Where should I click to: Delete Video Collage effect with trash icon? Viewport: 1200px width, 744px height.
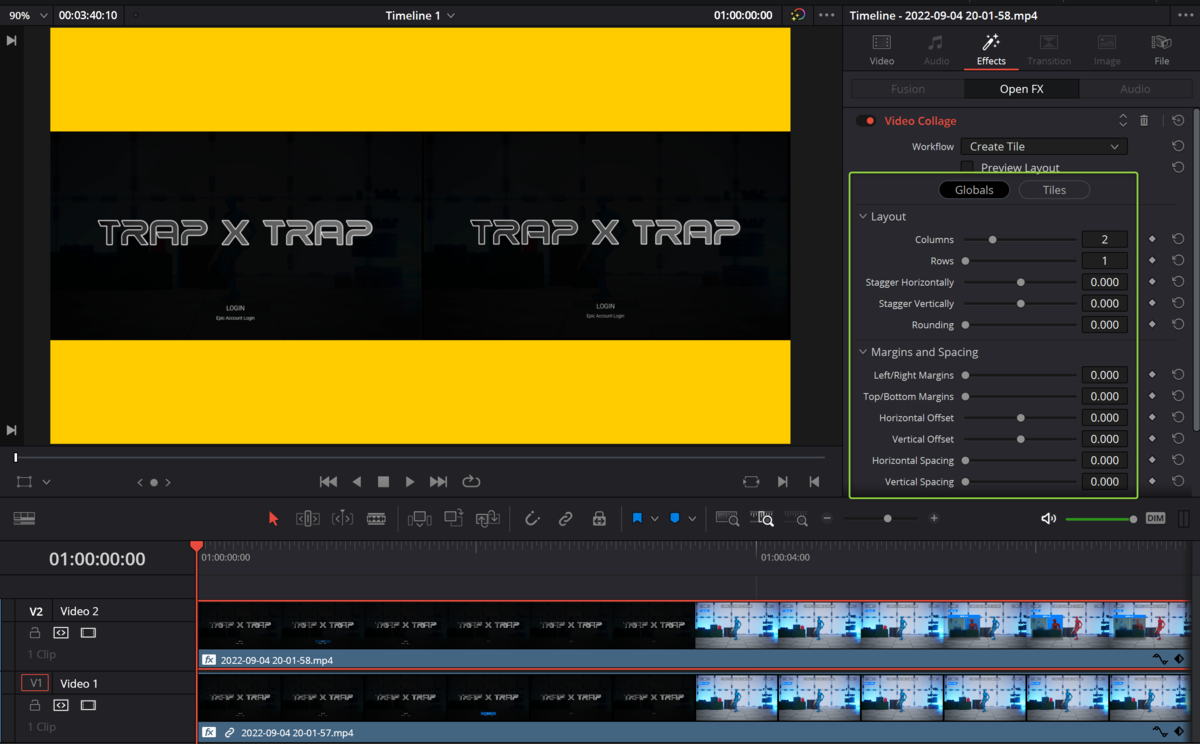point(1144,121)
